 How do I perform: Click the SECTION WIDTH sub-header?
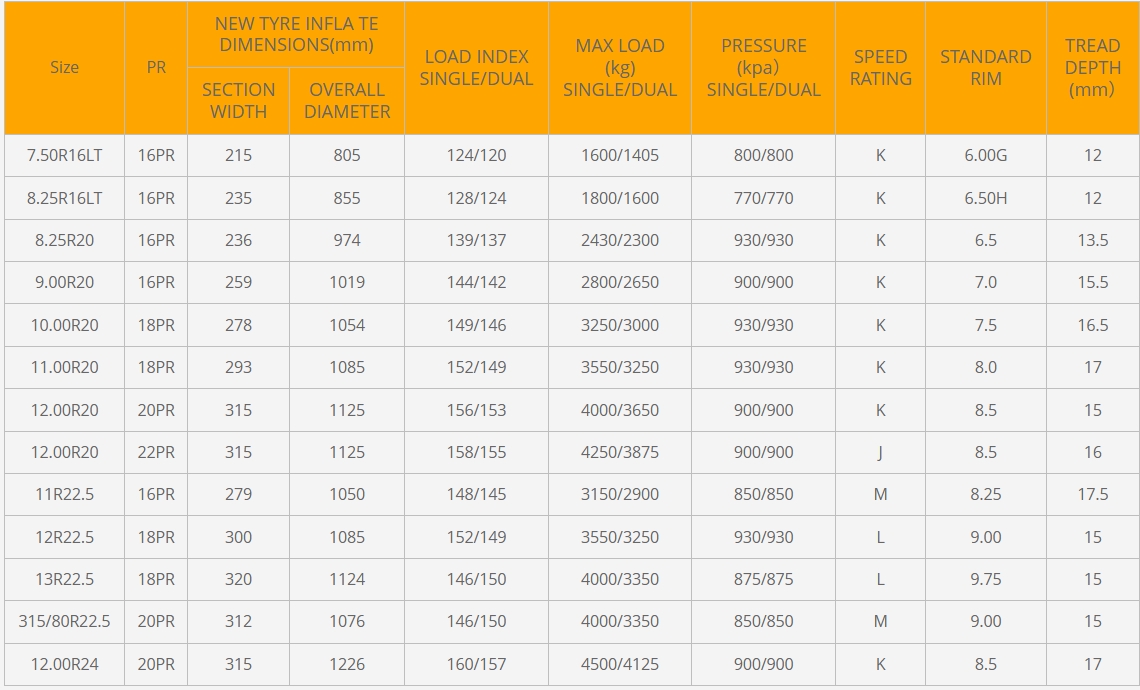(238, 101)
